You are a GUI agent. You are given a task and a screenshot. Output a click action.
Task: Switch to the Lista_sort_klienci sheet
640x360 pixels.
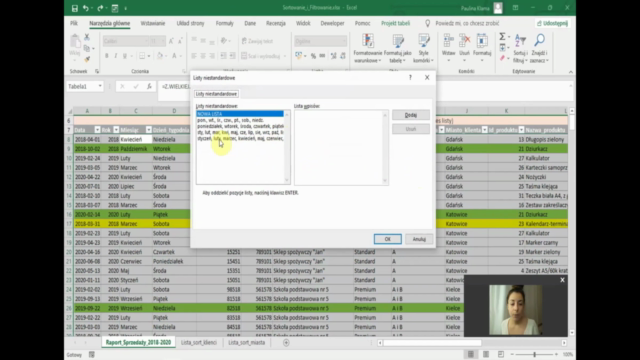(x=199, y=342)
